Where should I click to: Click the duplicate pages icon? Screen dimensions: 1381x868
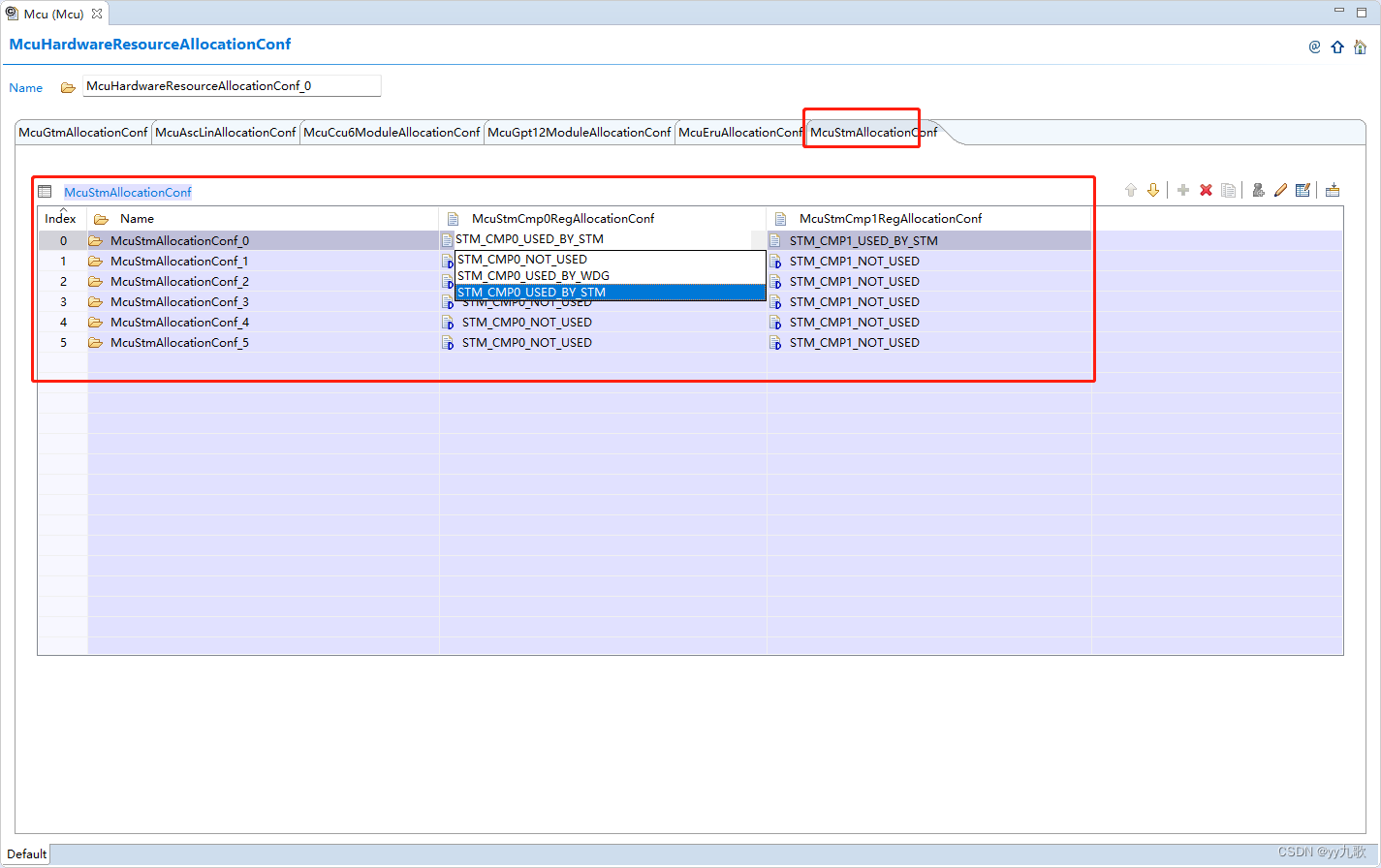pyautogui.click(x=1229, y=191)
